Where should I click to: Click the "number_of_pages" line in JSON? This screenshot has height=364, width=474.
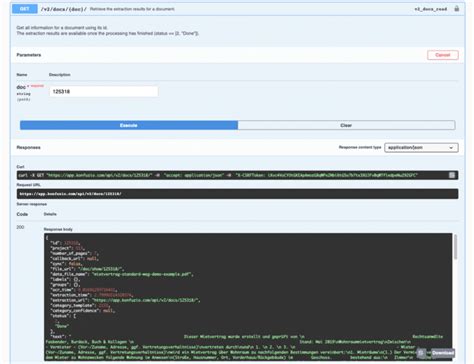(x=75, y=253)
